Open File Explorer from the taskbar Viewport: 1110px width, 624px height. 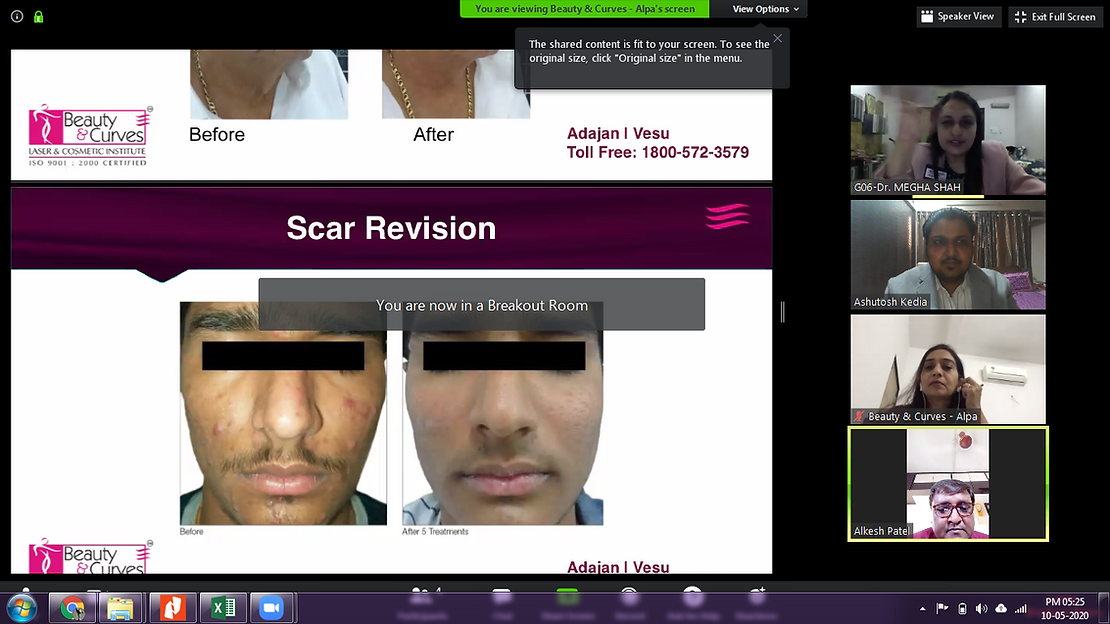121,608
